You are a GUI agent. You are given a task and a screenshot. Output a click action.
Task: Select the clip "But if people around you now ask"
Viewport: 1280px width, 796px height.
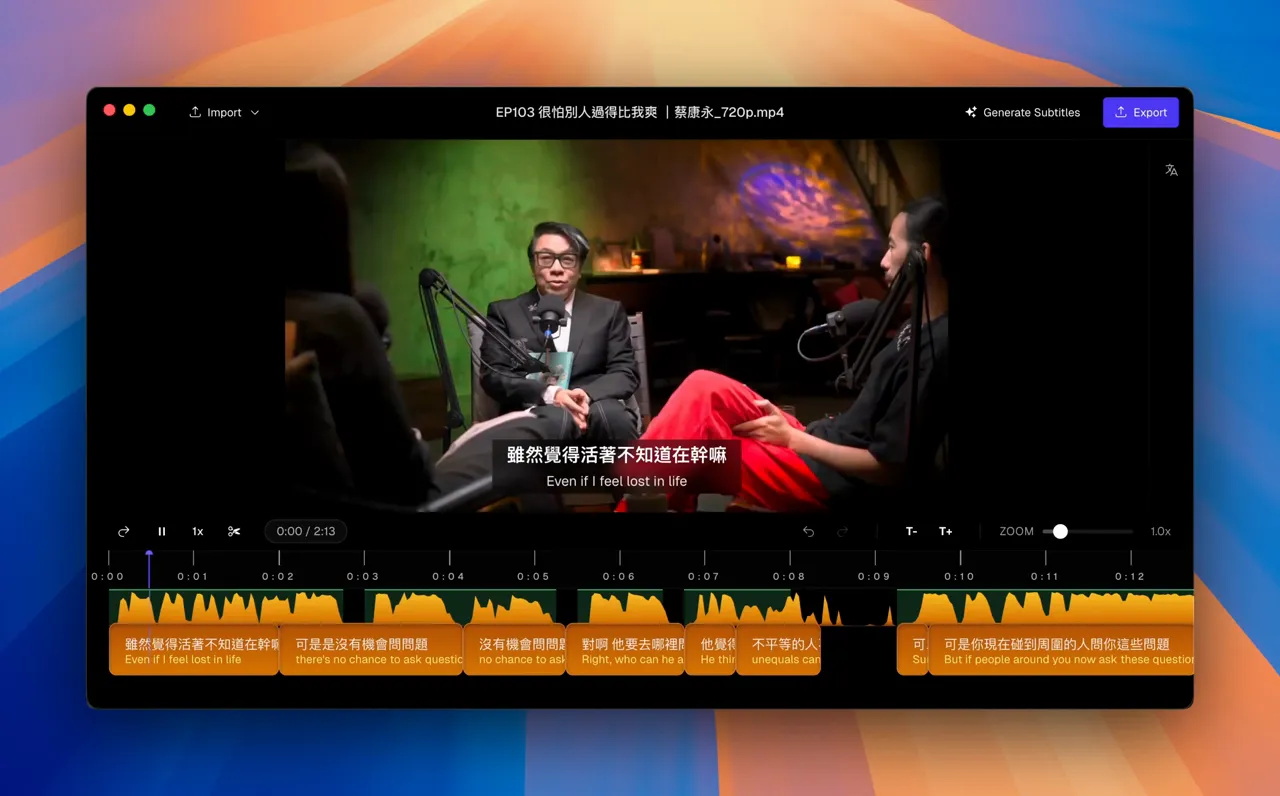pyautogui.click(x=1061, y=650)
